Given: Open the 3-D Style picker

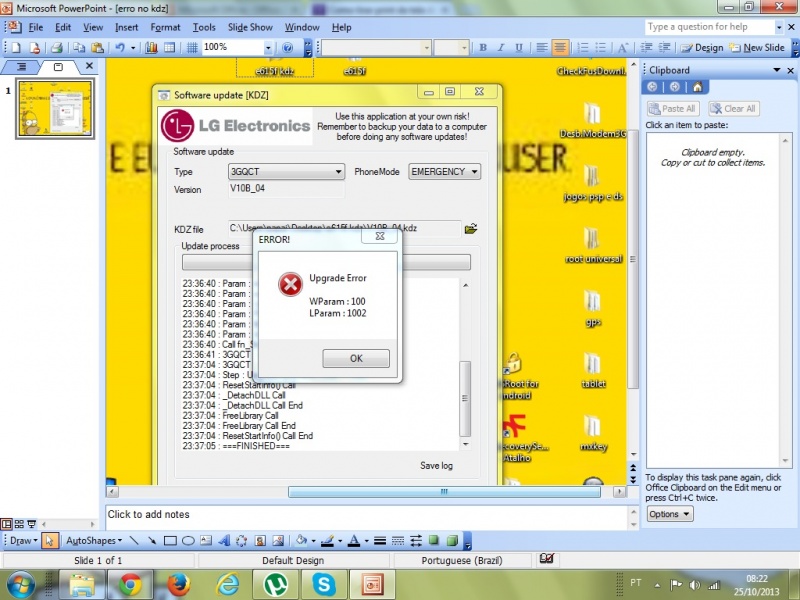Looking at the screenshot, I should pos(452,540).
